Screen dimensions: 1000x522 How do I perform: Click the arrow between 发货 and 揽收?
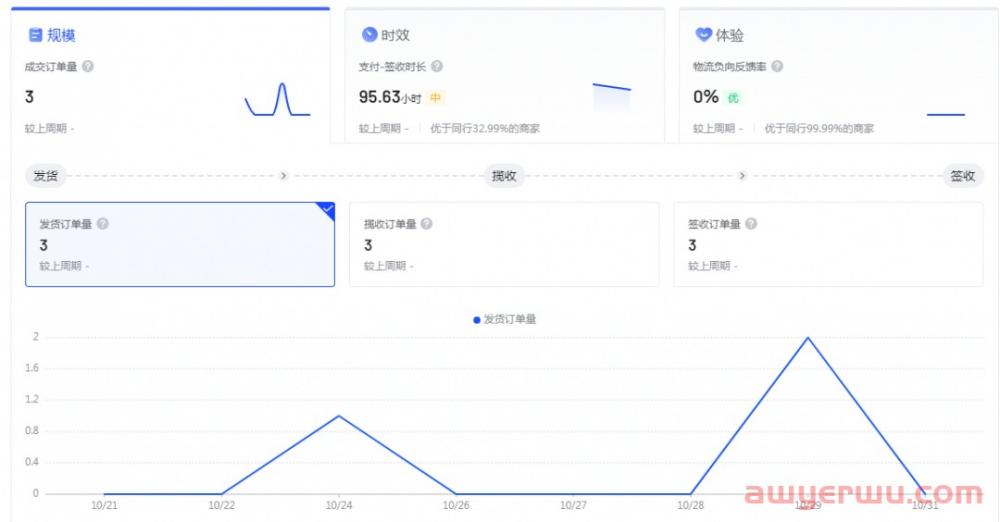[x=283, y=175]
